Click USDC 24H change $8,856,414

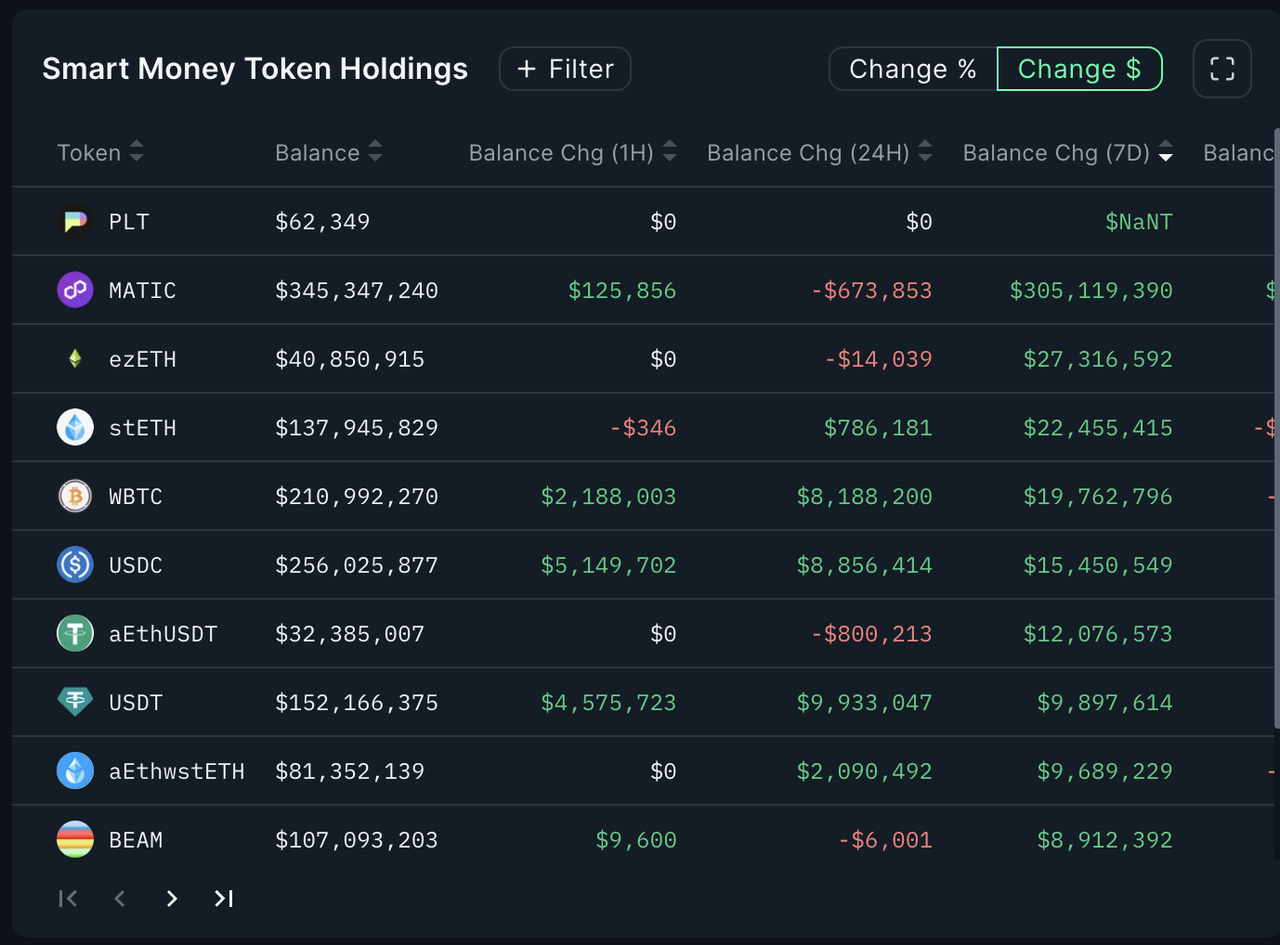(865, 566)
